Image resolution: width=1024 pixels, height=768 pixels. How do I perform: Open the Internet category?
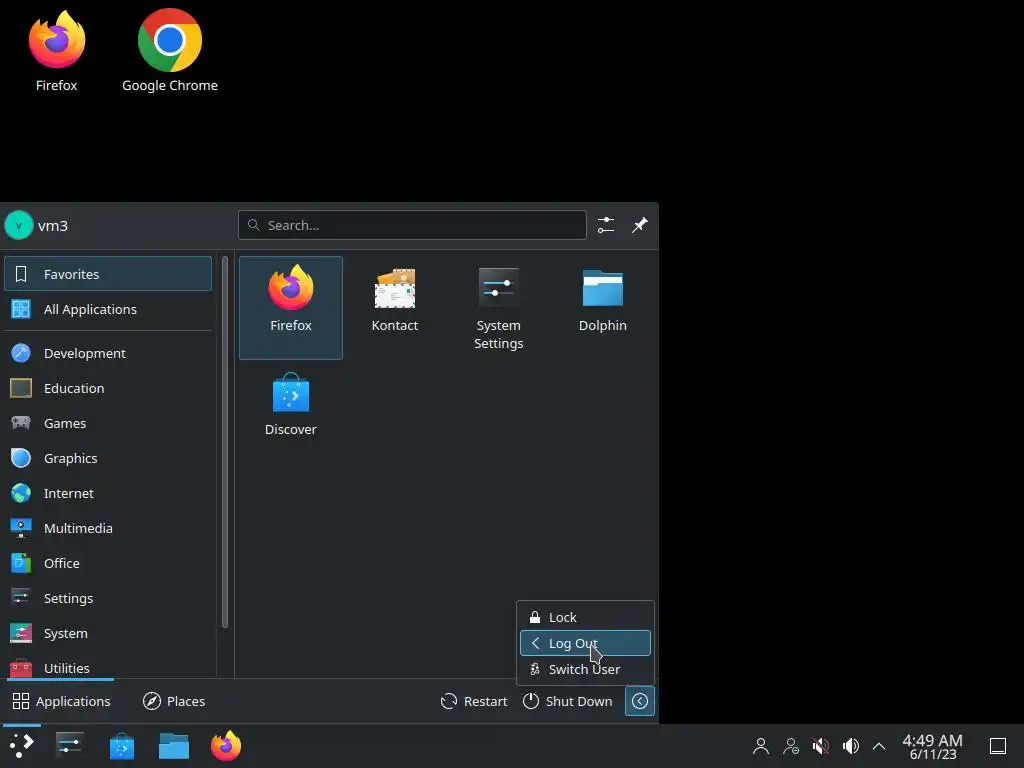click(x=108, y=493)
